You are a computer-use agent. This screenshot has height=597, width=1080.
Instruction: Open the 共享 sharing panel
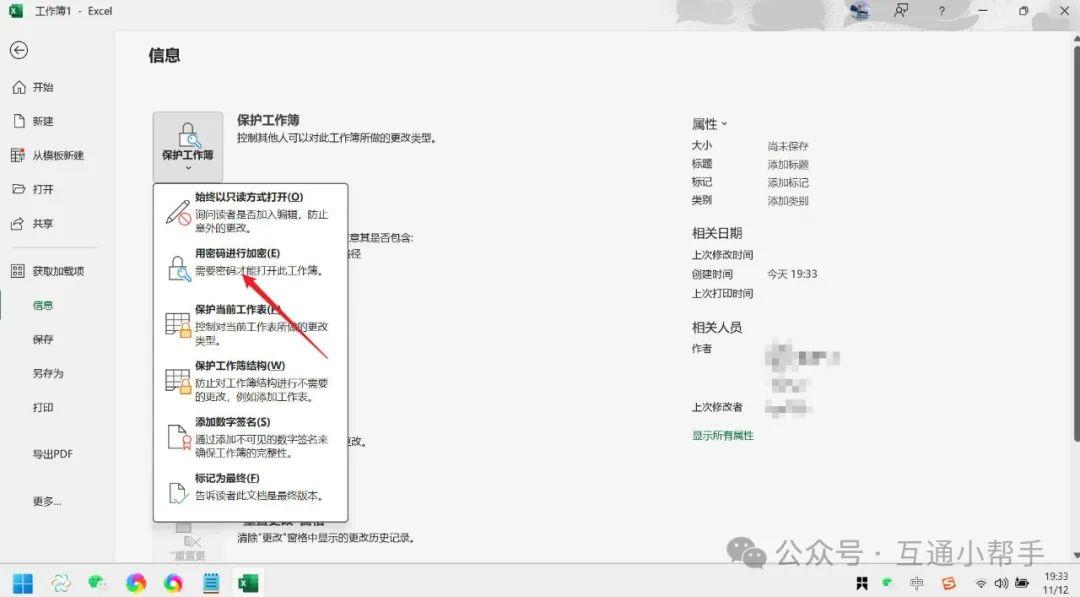coord(42,223)
